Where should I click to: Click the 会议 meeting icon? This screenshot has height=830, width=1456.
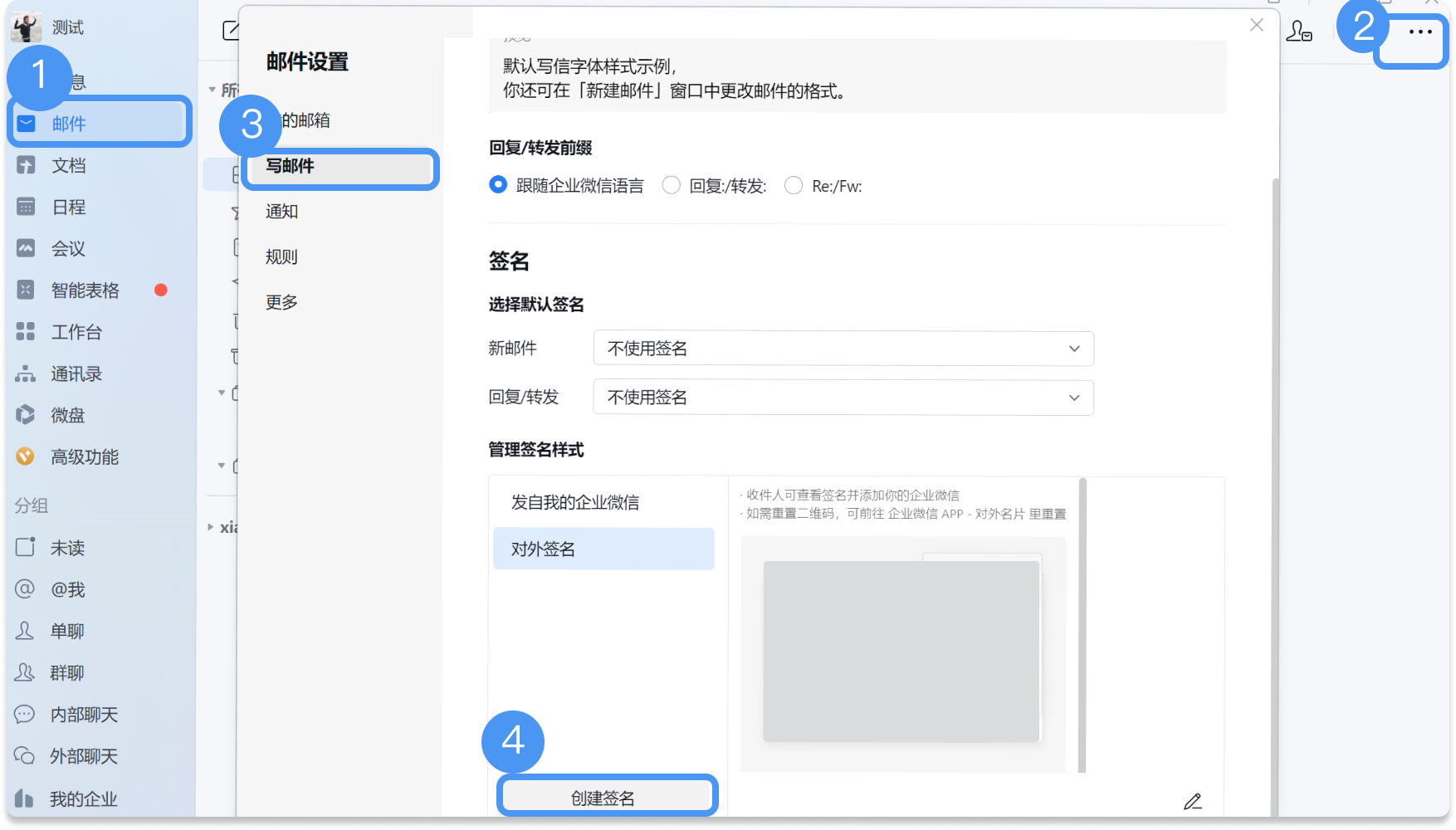tap(26, 248)
